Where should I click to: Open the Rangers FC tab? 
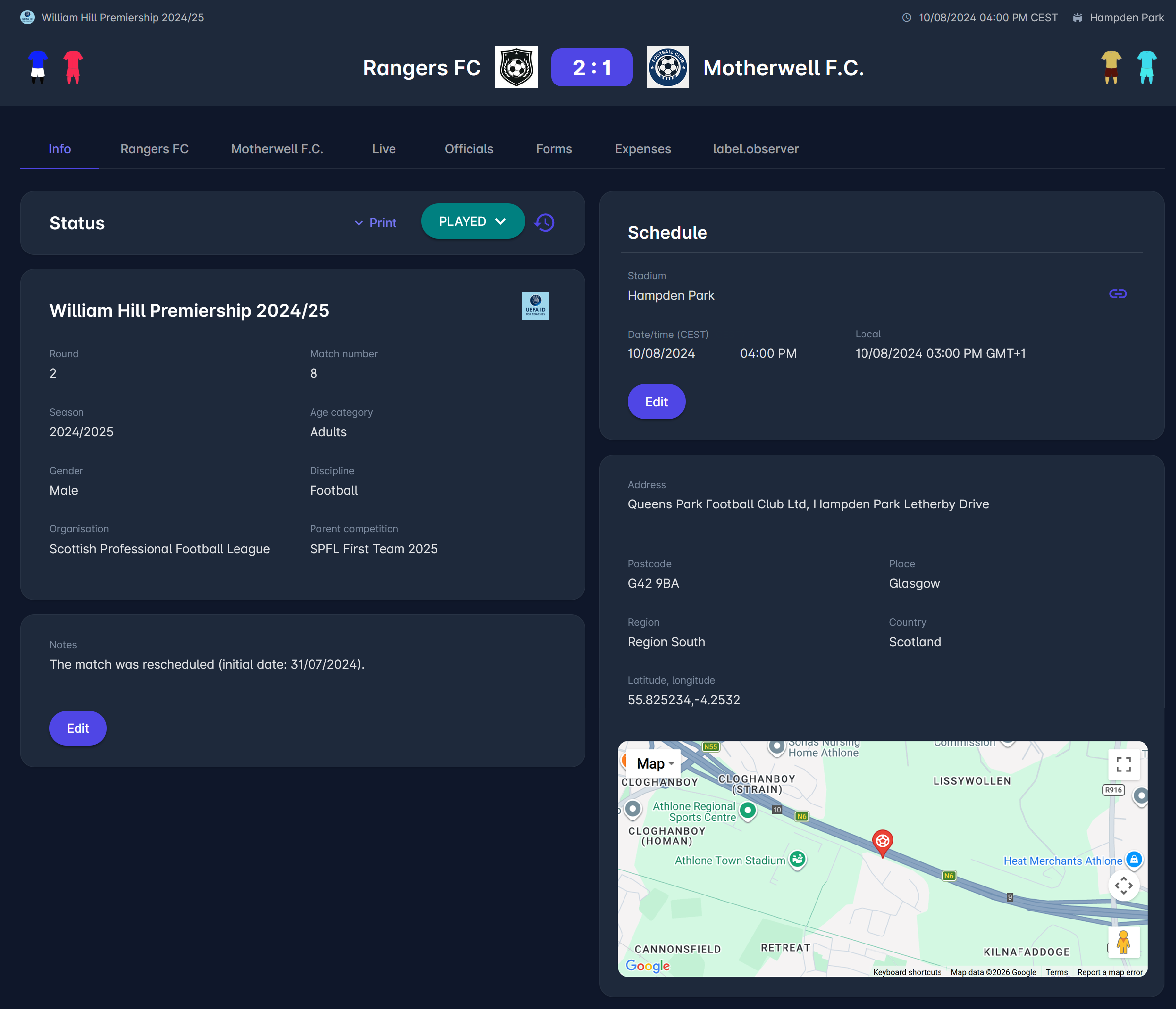(155, 149)
